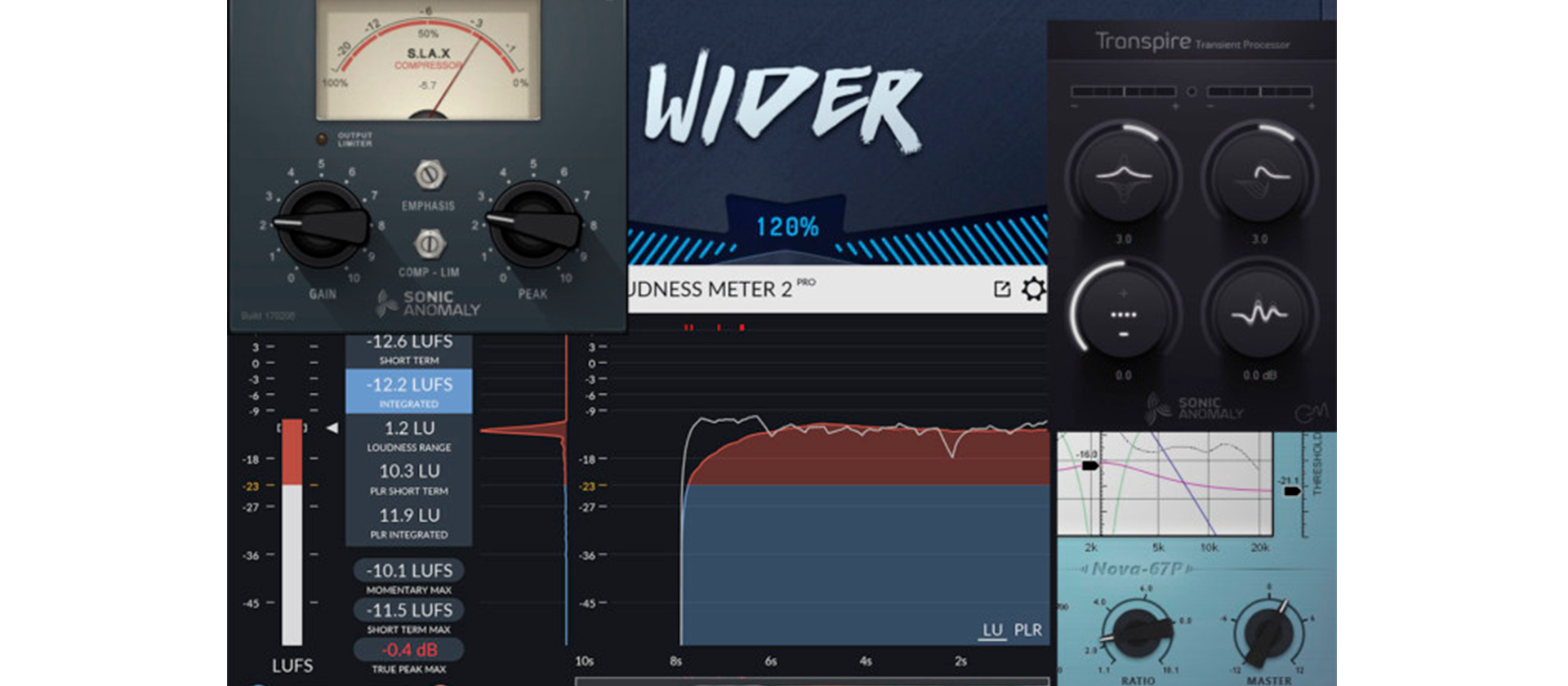
Task: Click the Nova-67P EQ curve graph
Action: (x=1165, y=483)
